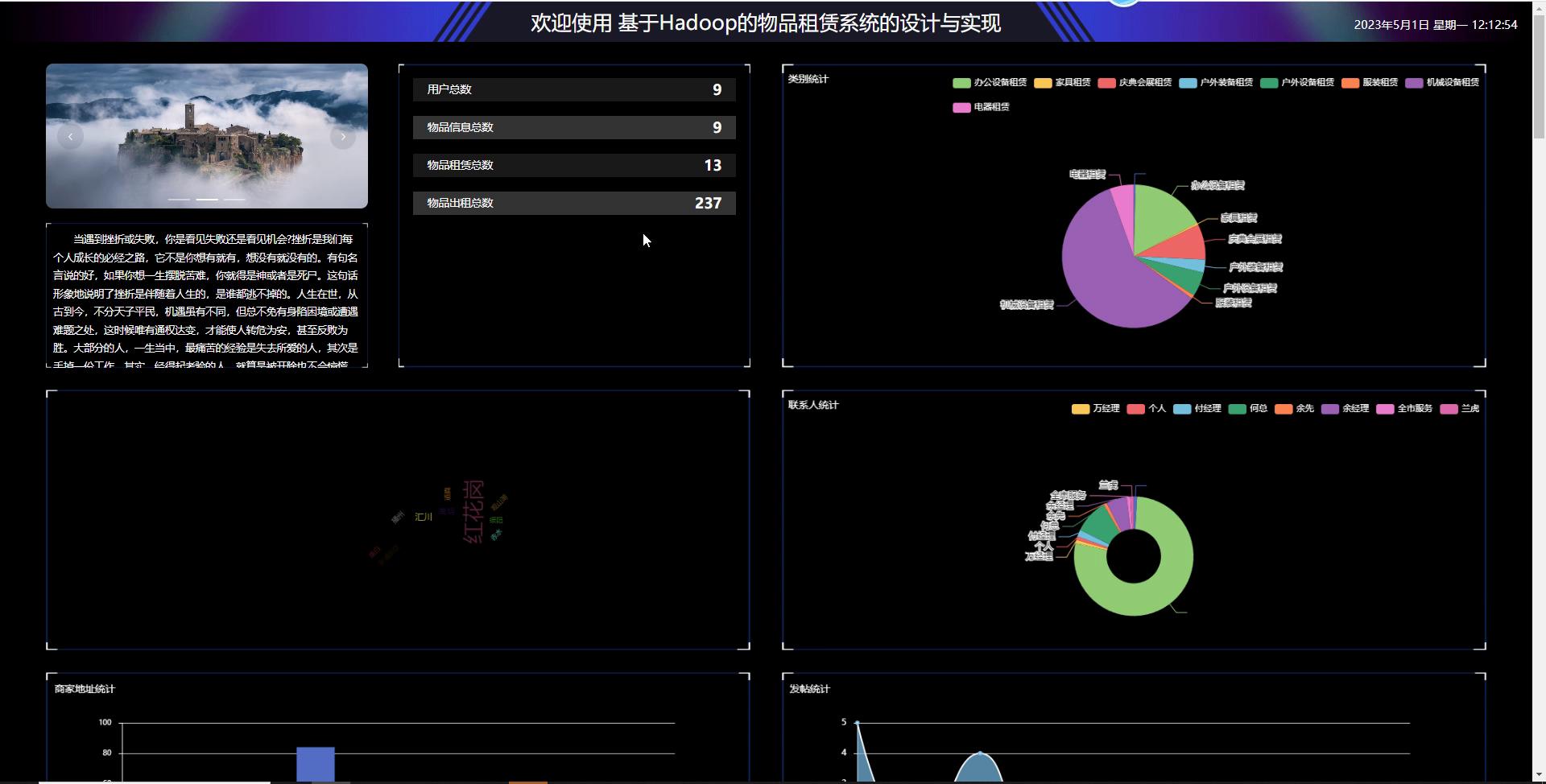The image size is (1546, 784).
Task: Click the 物品信息总数 stat row
Action: [x=574, y=127]
